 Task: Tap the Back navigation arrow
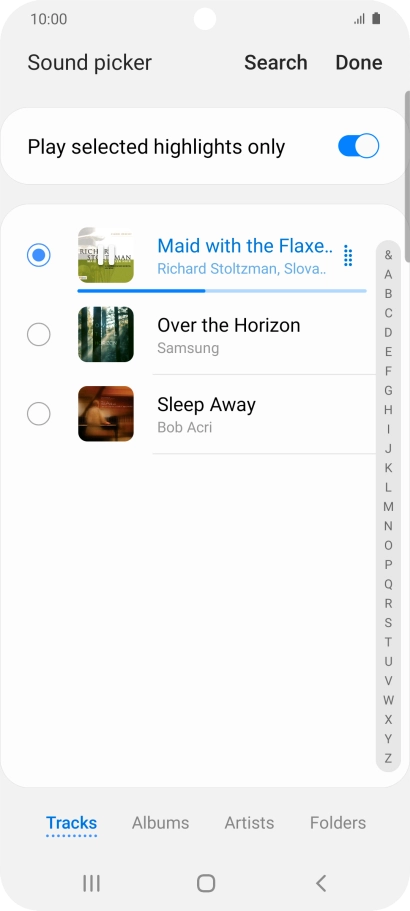[321, 883]
